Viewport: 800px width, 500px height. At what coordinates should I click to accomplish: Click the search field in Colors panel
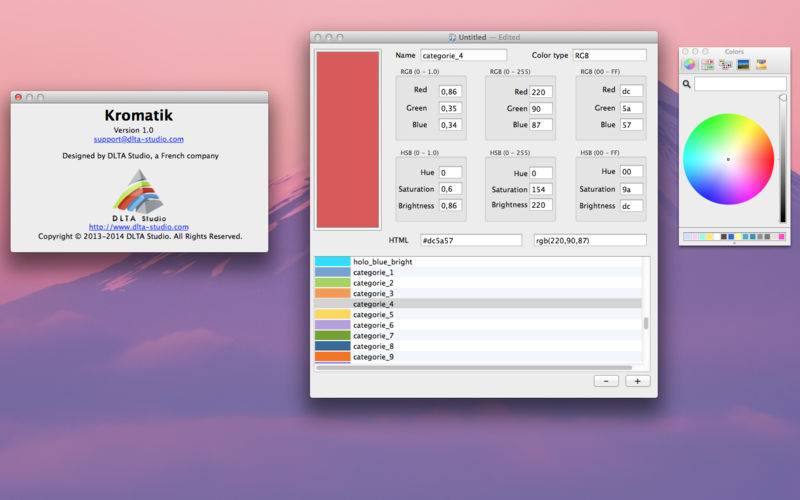(x=740, y=84)
